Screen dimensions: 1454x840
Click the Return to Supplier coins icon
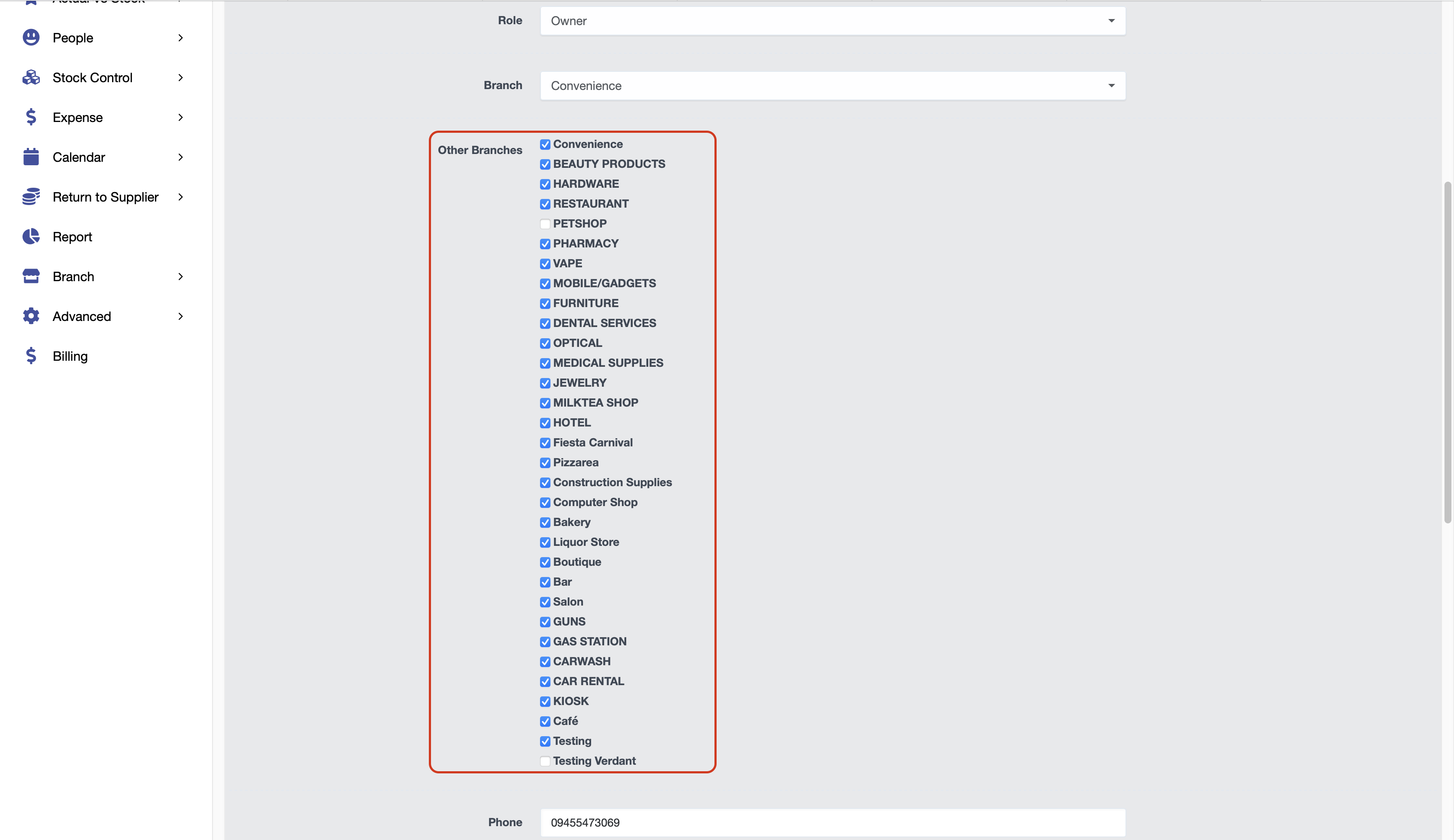(31, 197)
